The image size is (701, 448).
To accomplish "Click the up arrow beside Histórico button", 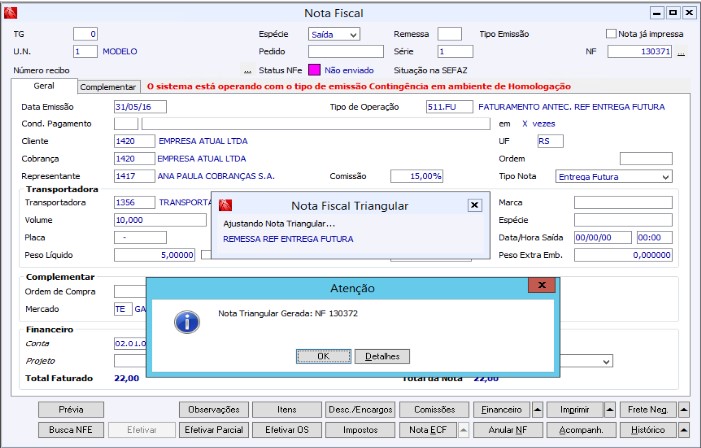I will (x=684, y=430).
